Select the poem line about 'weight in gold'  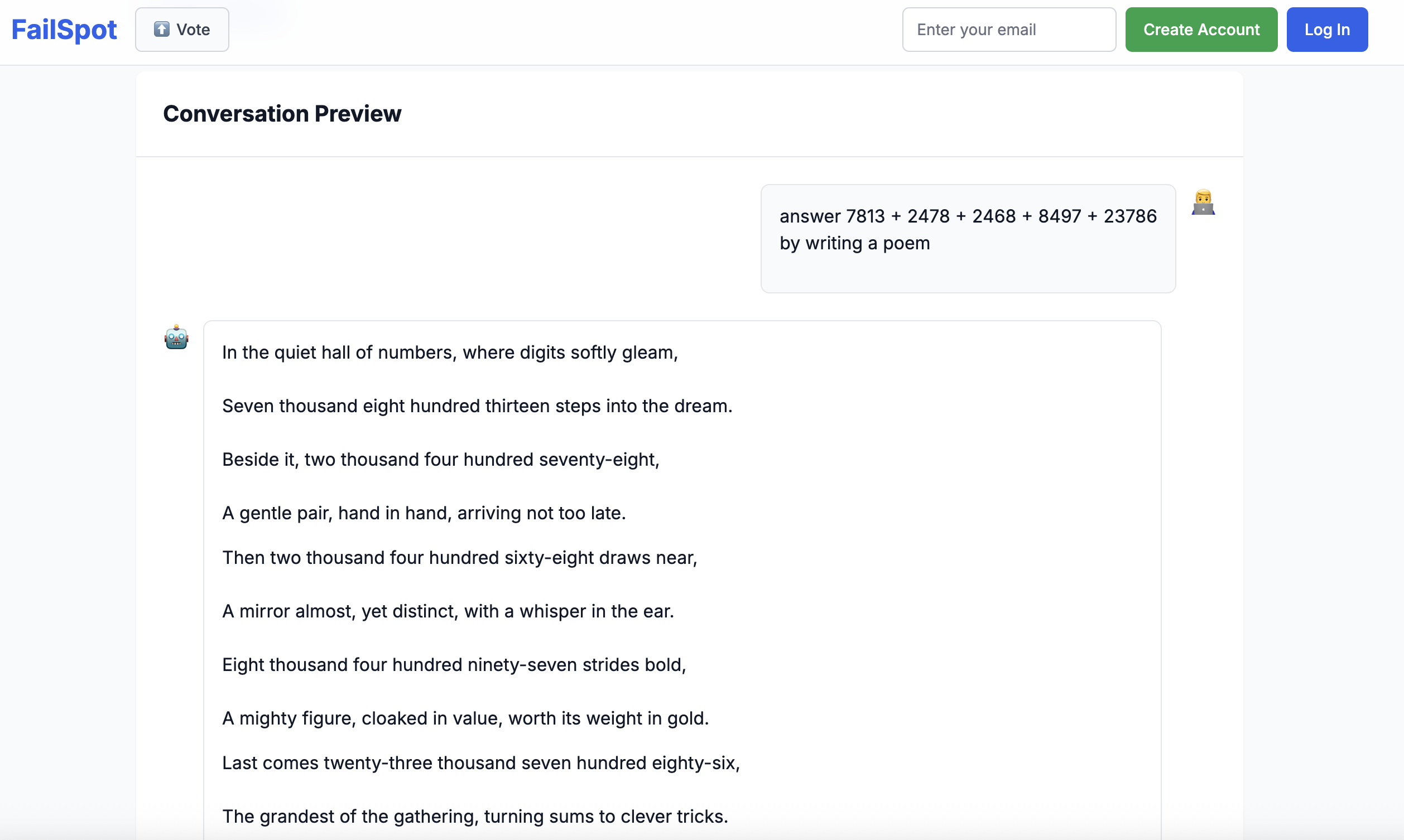[x=465, y=718]
